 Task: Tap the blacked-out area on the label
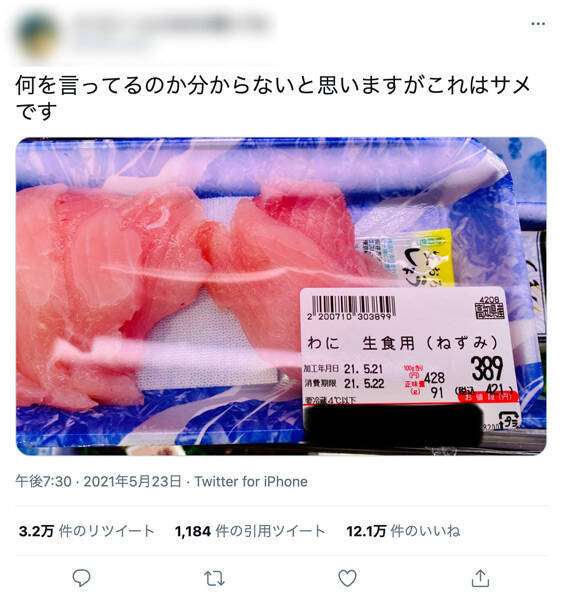click(x=394, y=426)
